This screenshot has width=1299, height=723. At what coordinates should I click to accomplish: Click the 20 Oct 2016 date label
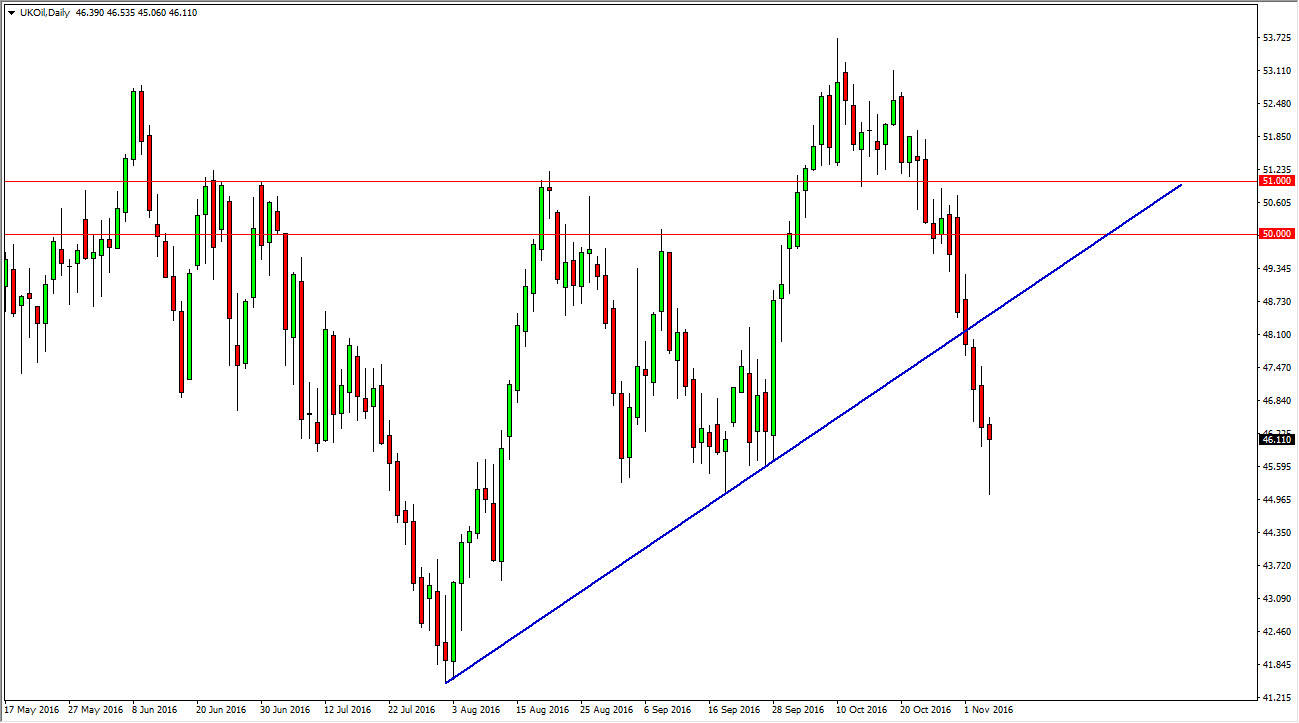(x=925, y=710)
